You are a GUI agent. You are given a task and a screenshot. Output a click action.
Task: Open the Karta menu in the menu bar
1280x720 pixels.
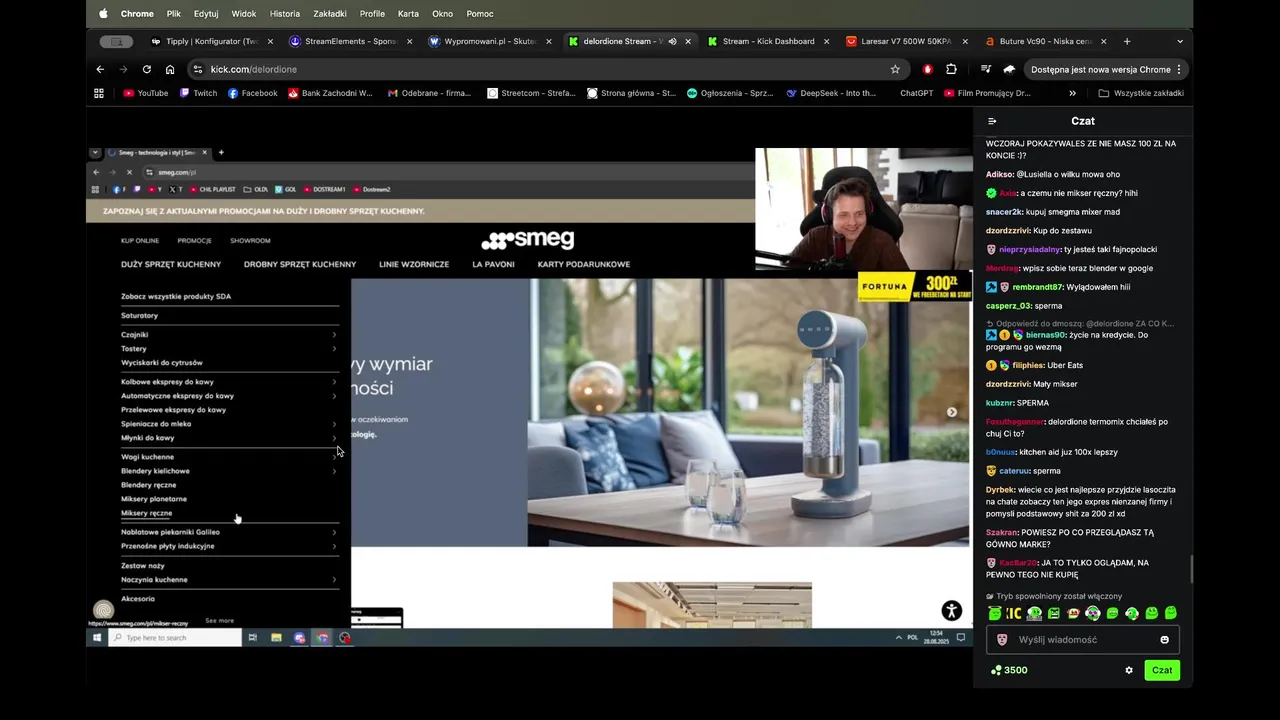coord(408,14)
